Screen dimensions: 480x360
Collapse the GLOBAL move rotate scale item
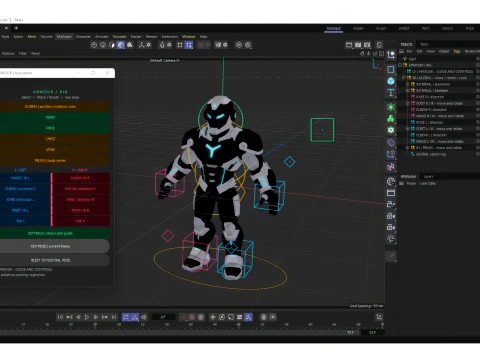pyautogui.click(x=404, y=78)
